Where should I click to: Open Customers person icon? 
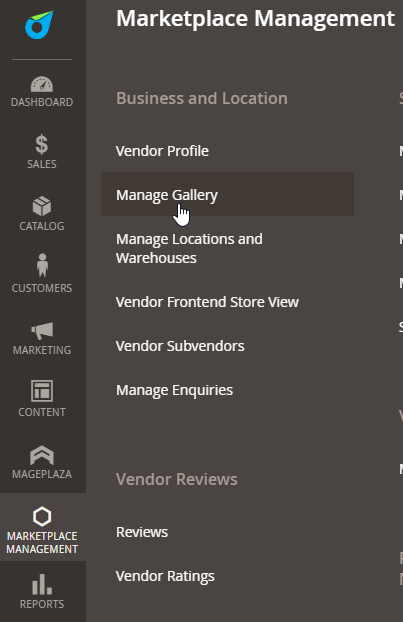(42, 265)
